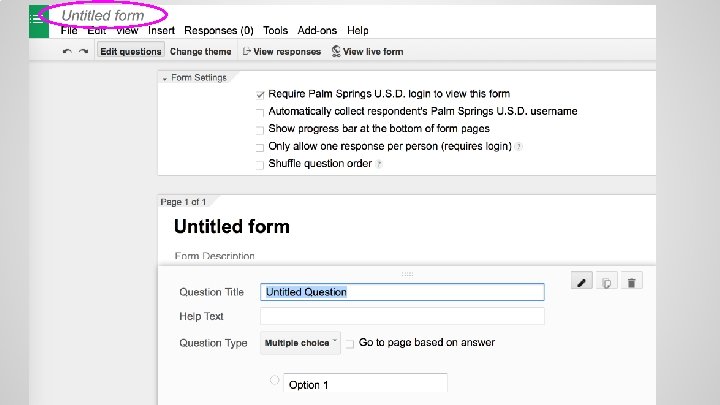Check Go to page based on answer
Screen dimensions: 720x405
point(349,344)
